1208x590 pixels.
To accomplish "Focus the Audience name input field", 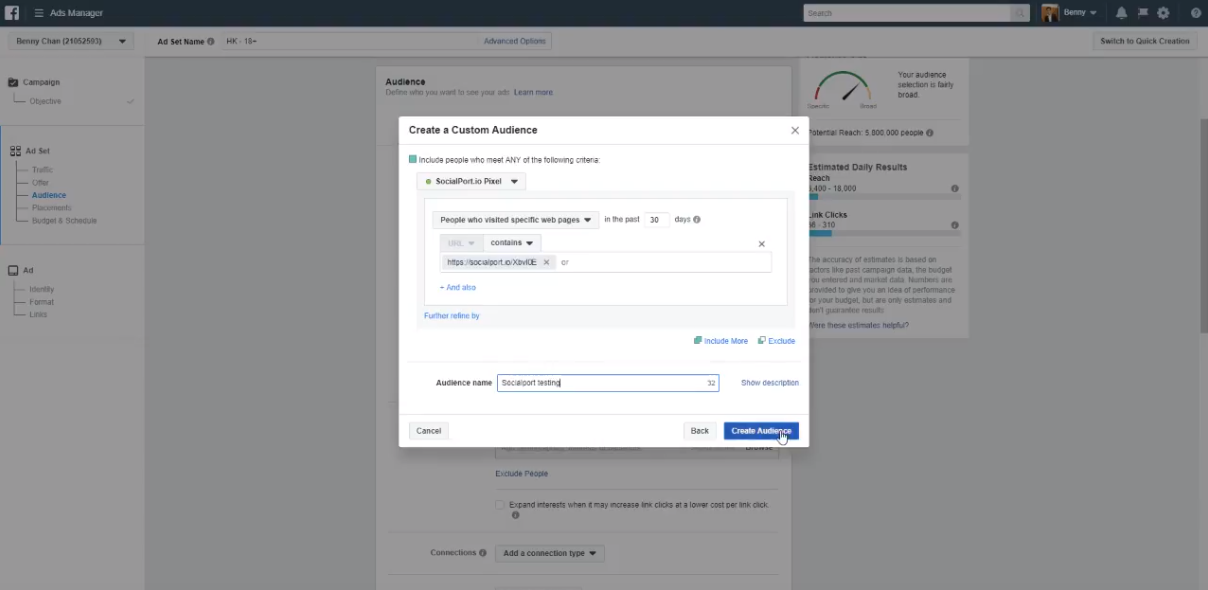I will click(608, 383).
